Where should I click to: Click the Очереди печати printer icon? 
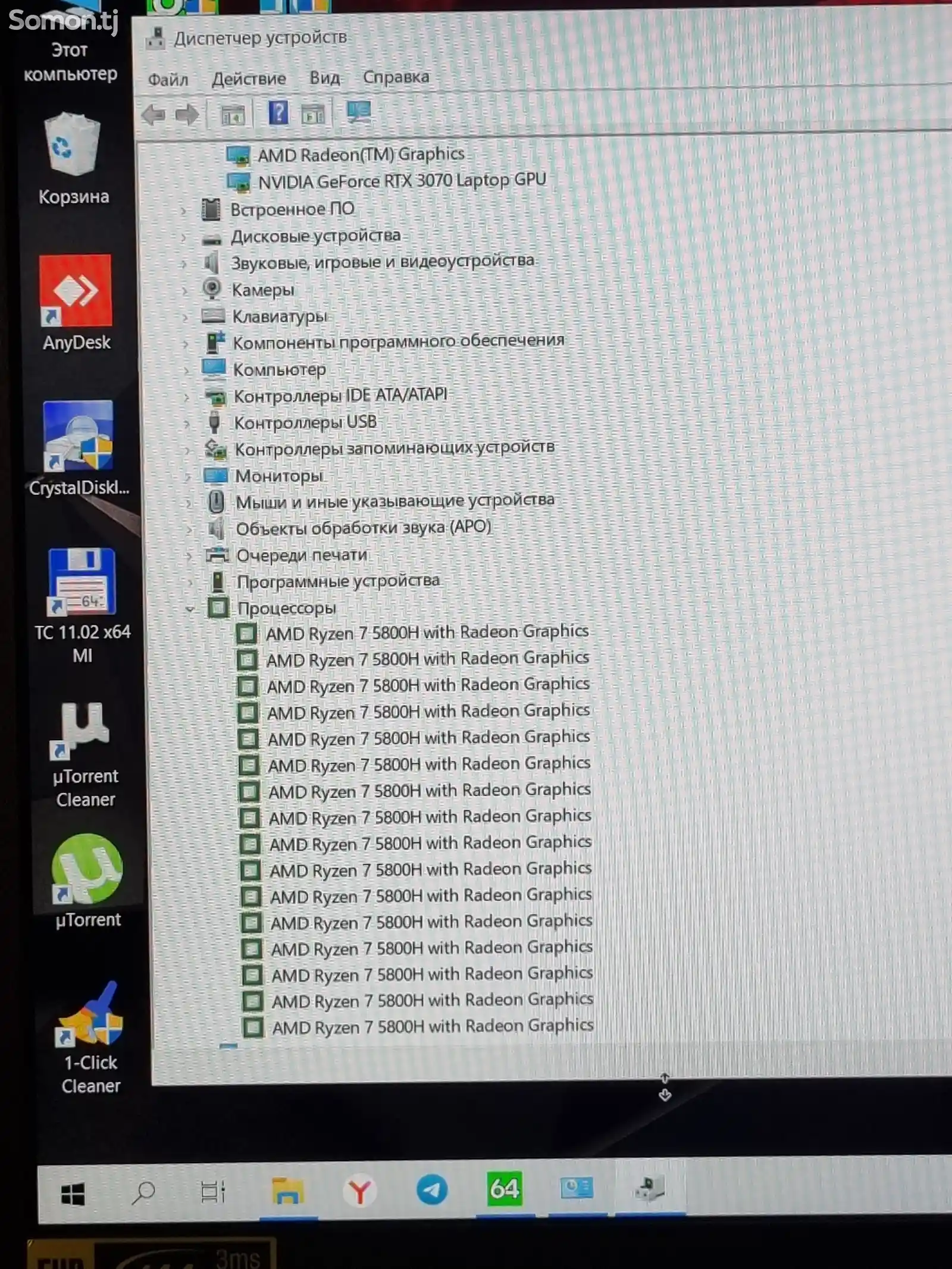(x=217, y=555)
